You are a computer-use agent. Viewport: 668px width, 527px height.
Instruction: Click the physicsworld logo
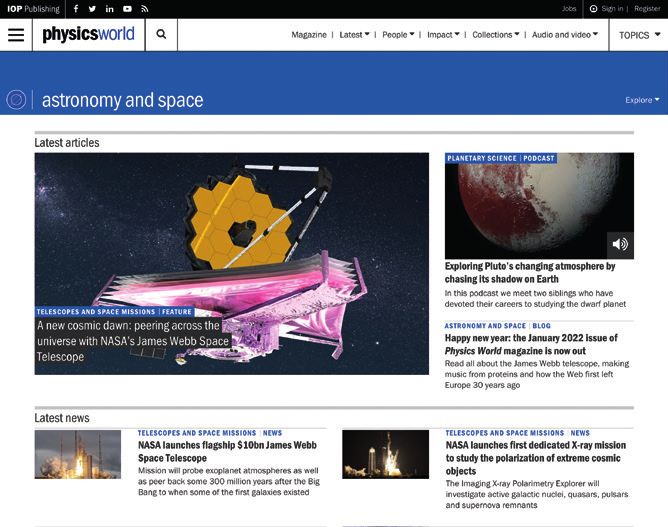coord(88,34)
